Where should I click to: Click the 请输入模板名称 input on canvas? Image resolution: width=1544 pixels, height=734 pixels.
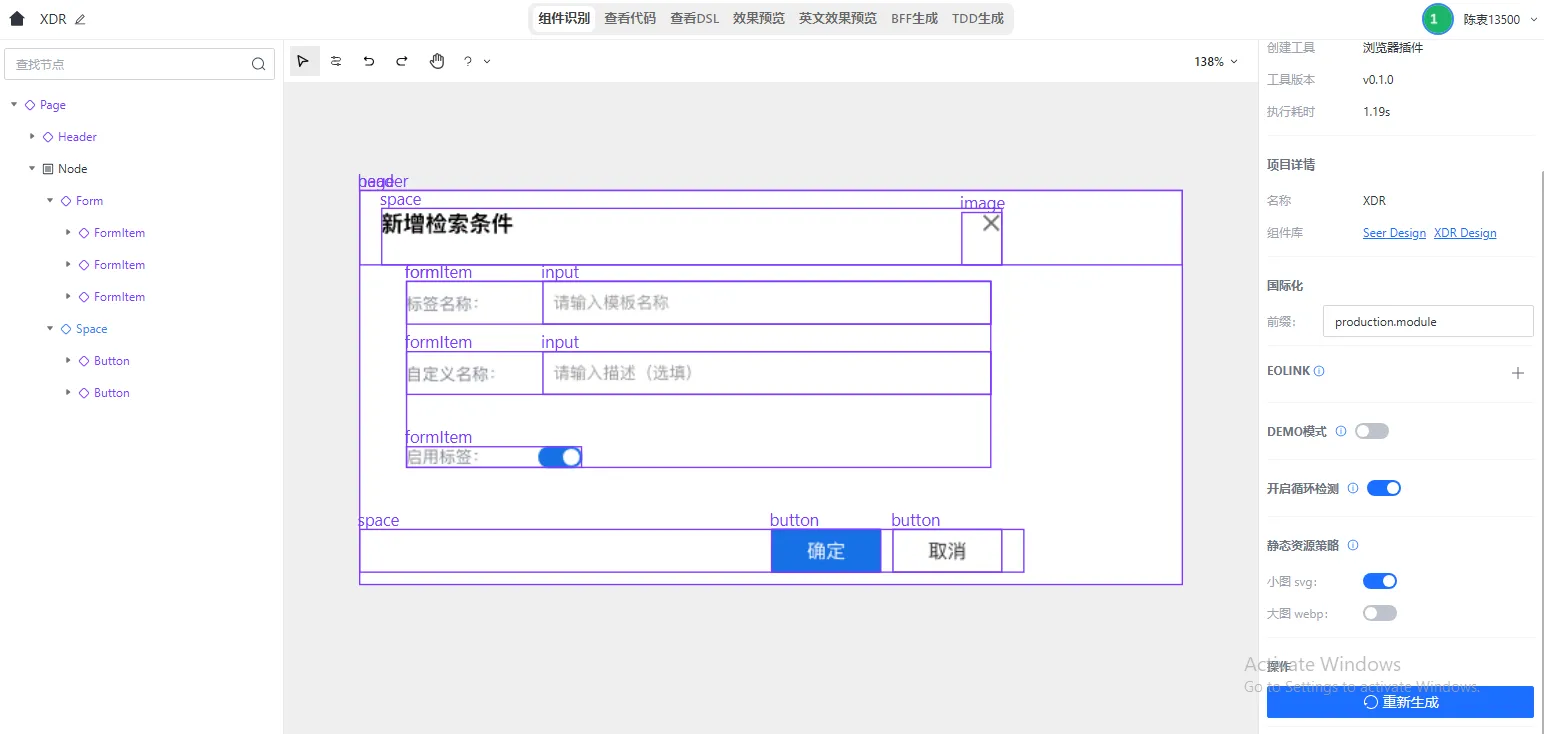tap(767, 303)
